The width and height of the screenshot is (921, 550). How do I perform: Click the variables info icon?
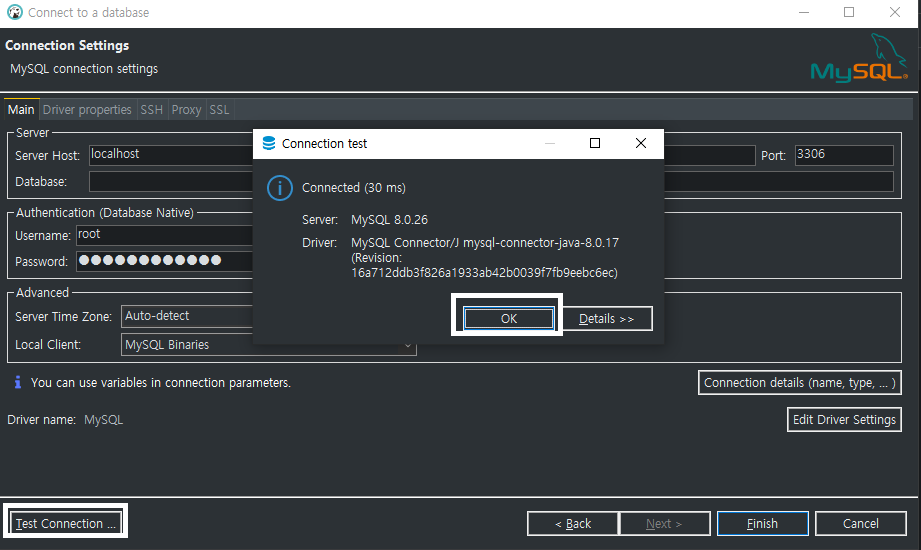18,383
